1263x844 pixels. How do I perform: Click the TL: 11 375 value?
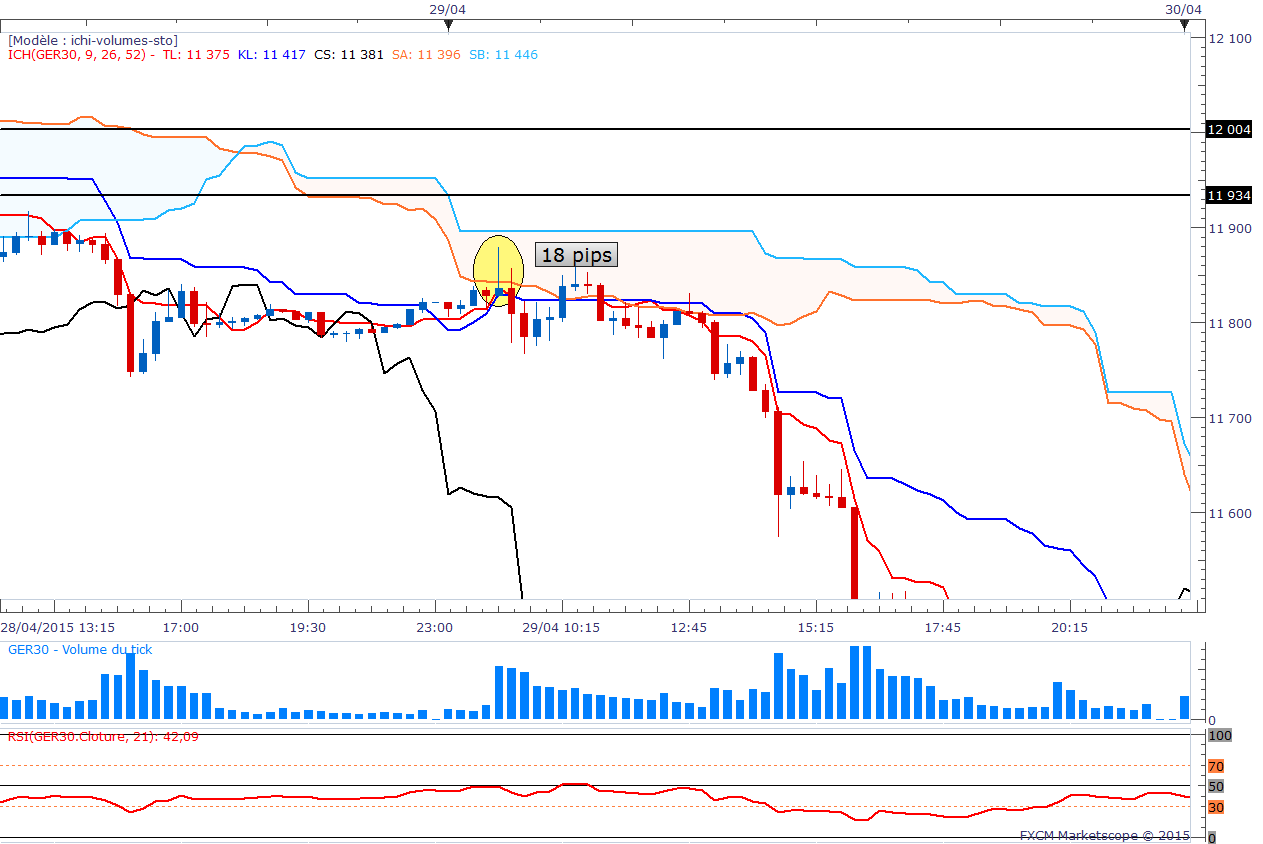195,54
